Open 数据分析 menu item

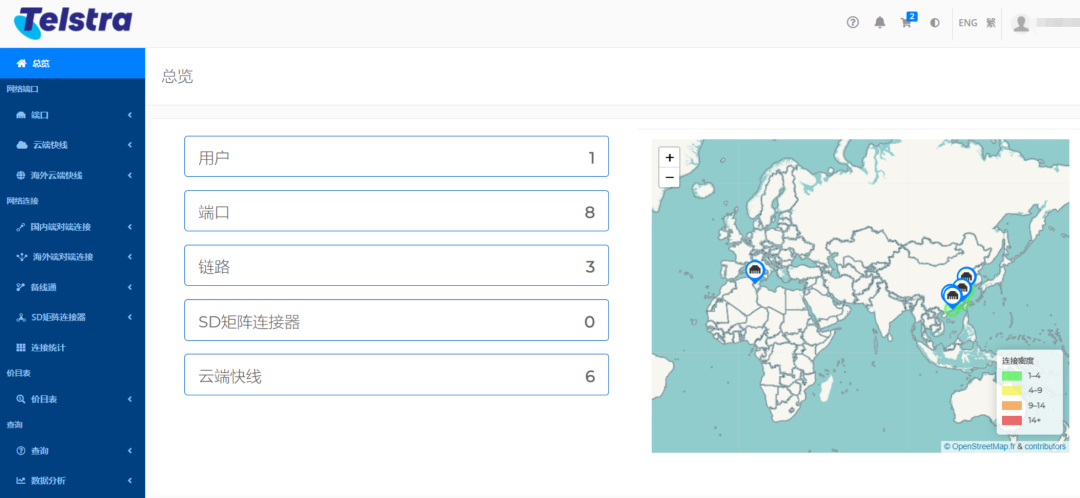coord(48,480)
